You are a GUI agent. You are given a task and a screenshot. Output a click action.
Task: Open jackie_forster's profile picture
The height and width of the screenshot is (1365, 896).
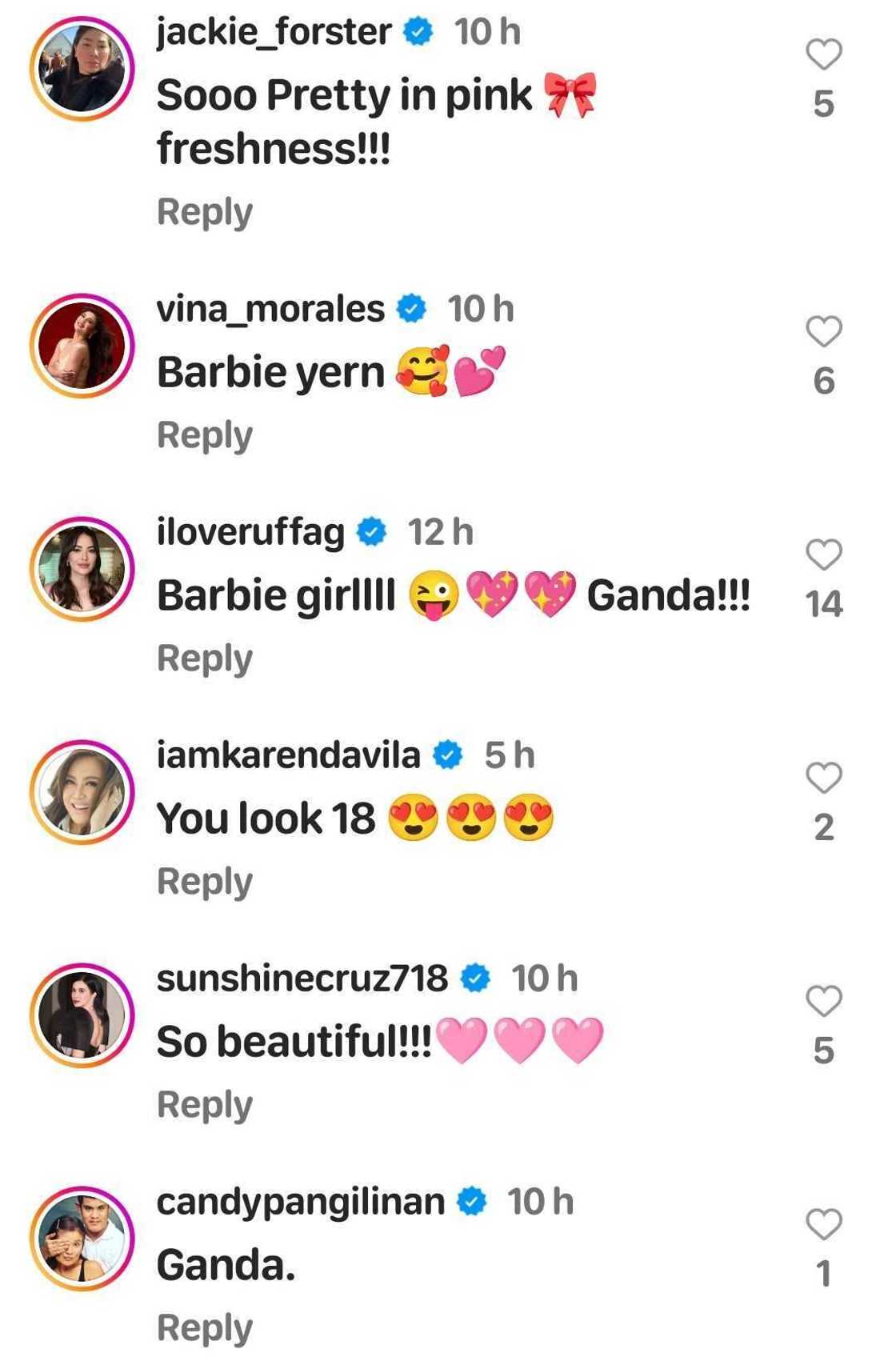click(x=82, y=69)
